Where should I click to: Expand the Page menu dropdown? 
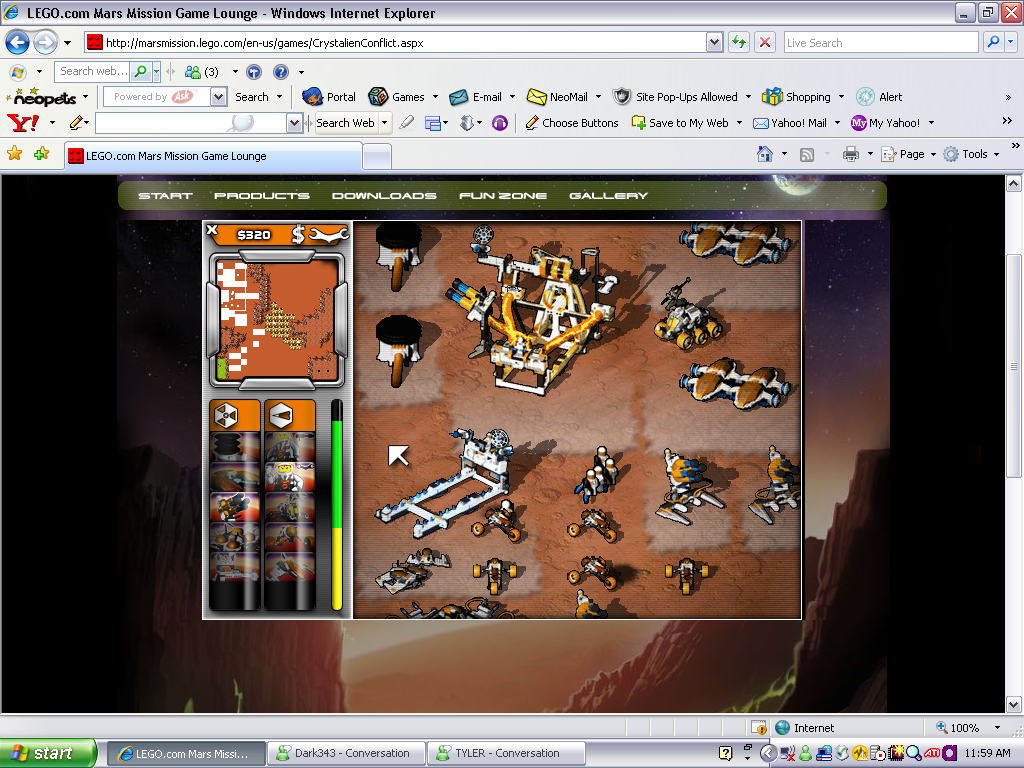click(x=933, y=154)
